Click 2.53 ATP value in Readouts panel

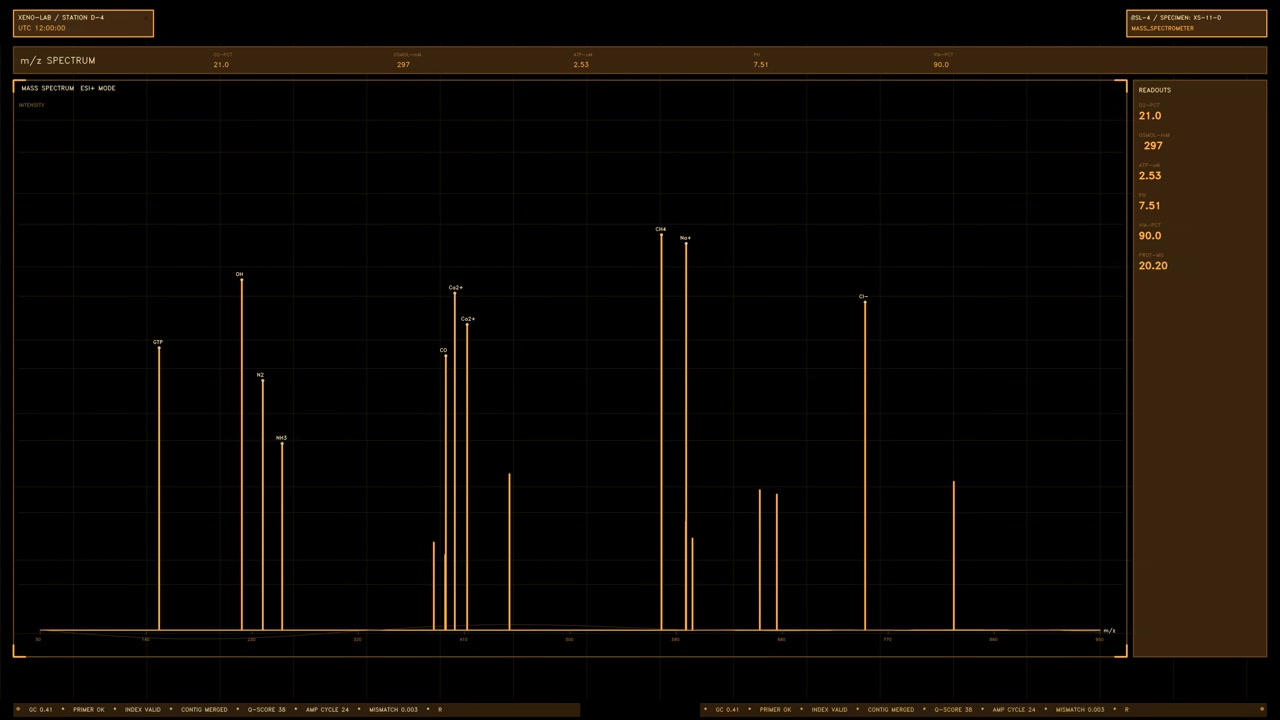click(x=1150, y=176)
